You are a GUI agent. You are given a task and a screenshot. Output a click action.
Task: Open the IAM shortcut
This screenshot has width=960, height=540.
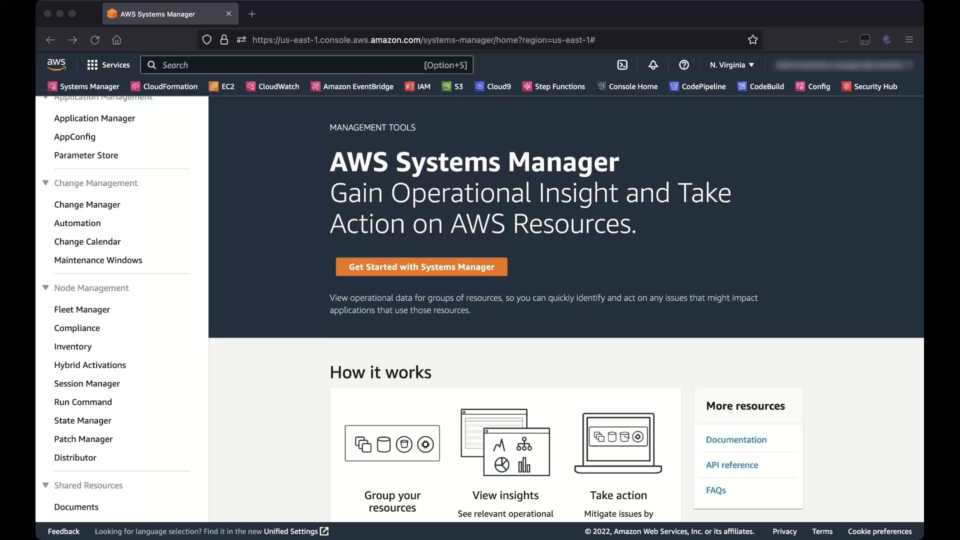(418, 86)
